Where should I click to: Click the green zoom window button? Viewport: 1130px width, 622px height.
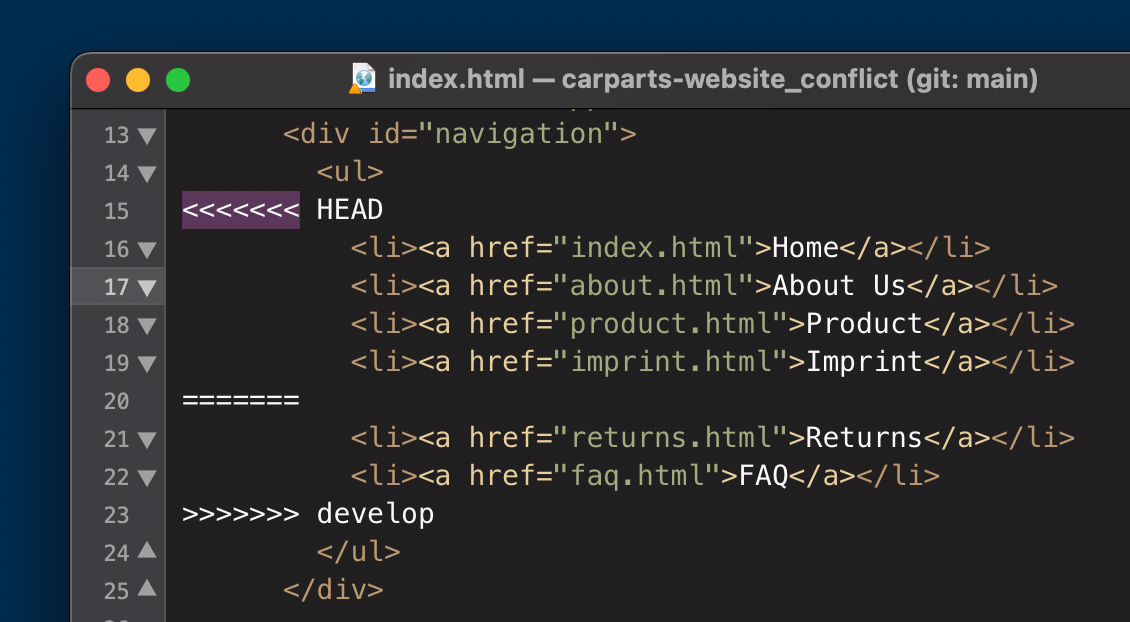coord(178,79)
